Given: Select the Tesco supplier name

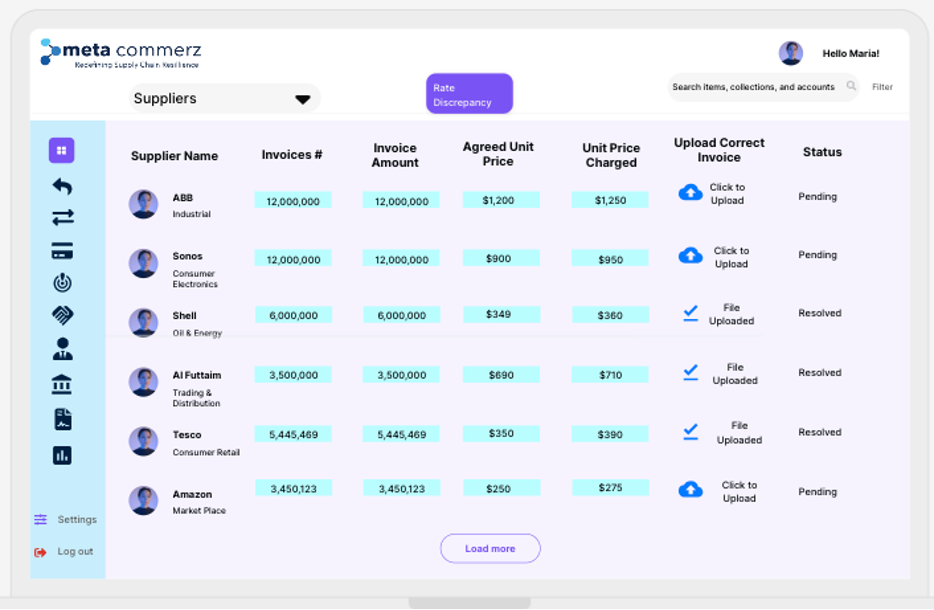Looking at the screenshot, I should (187, 435).
